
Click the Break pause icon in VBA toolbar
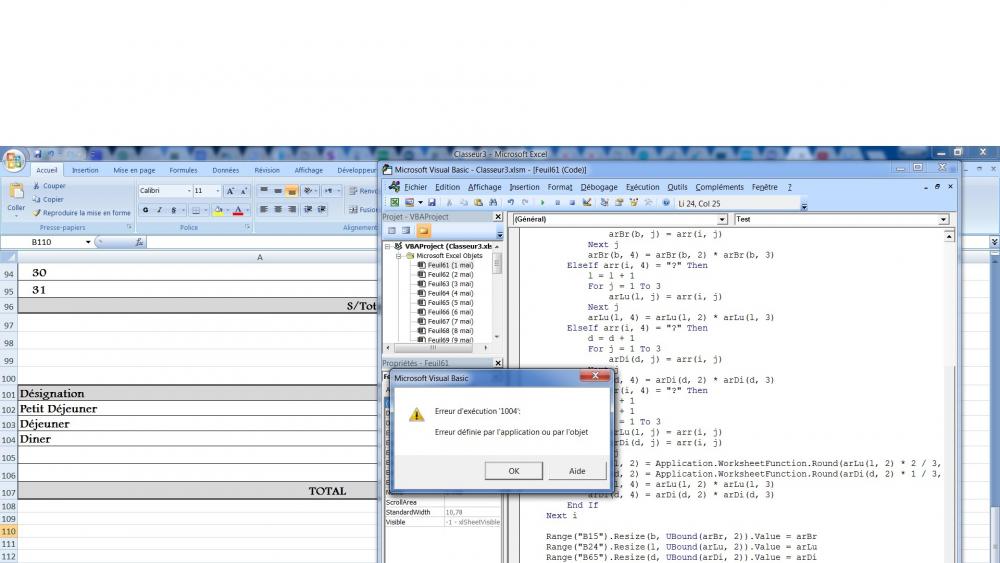point(557,203)
